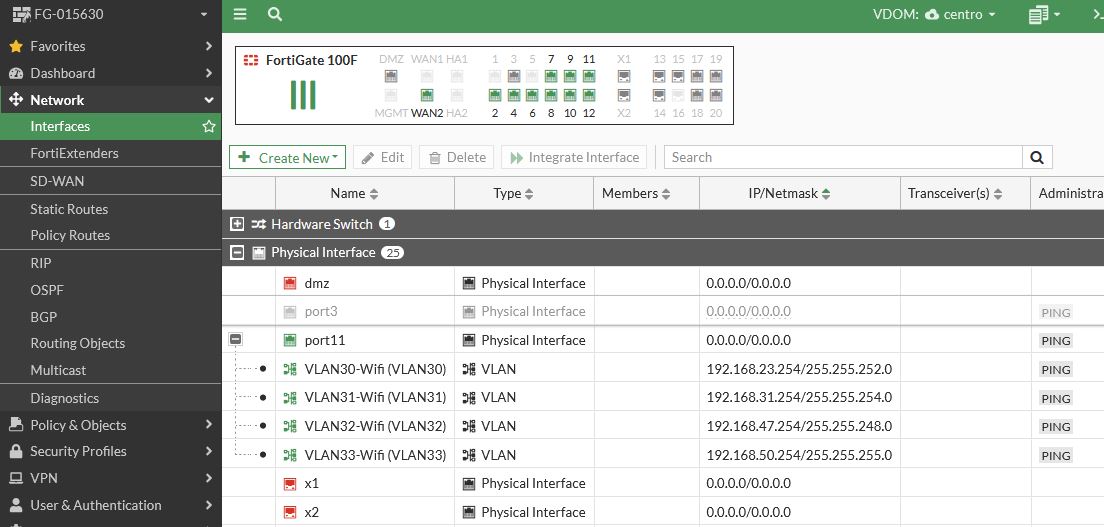Click port 7 icon on faceplate
This screenshot has width=1104, height=527.
tap(551, 76)
